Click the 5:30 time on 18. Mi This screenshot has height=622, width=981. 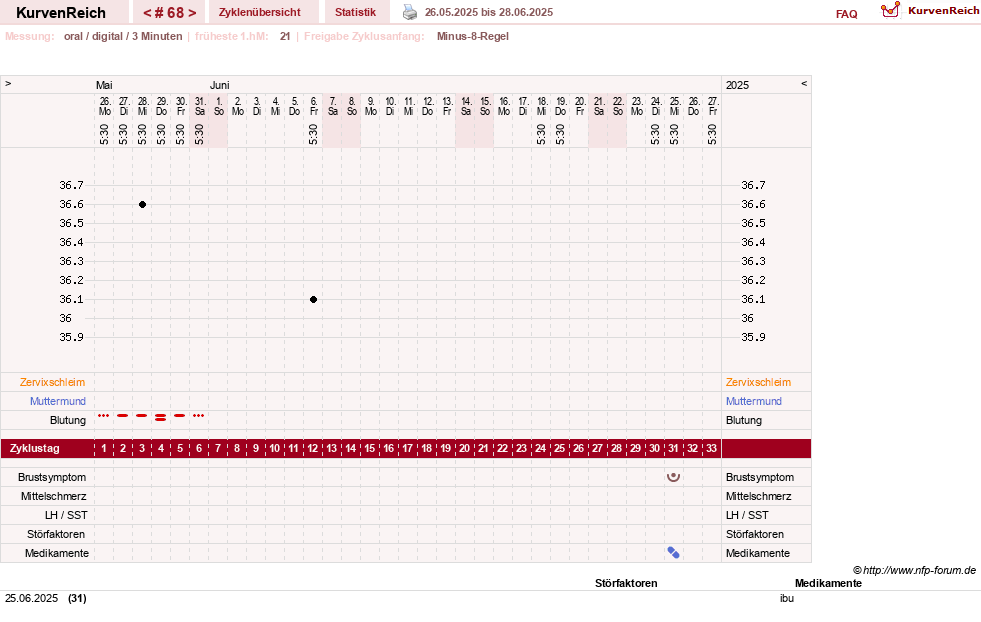point(542,134)
